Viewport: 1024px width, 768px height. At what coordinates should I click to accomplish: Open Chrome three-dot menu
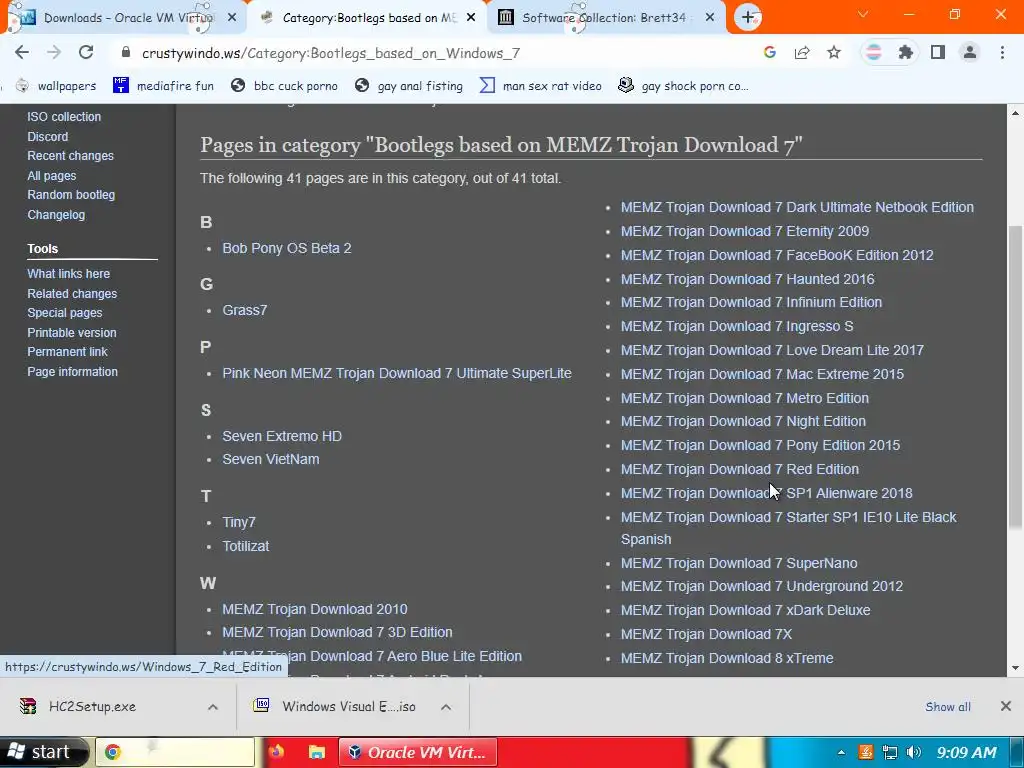1002,52
